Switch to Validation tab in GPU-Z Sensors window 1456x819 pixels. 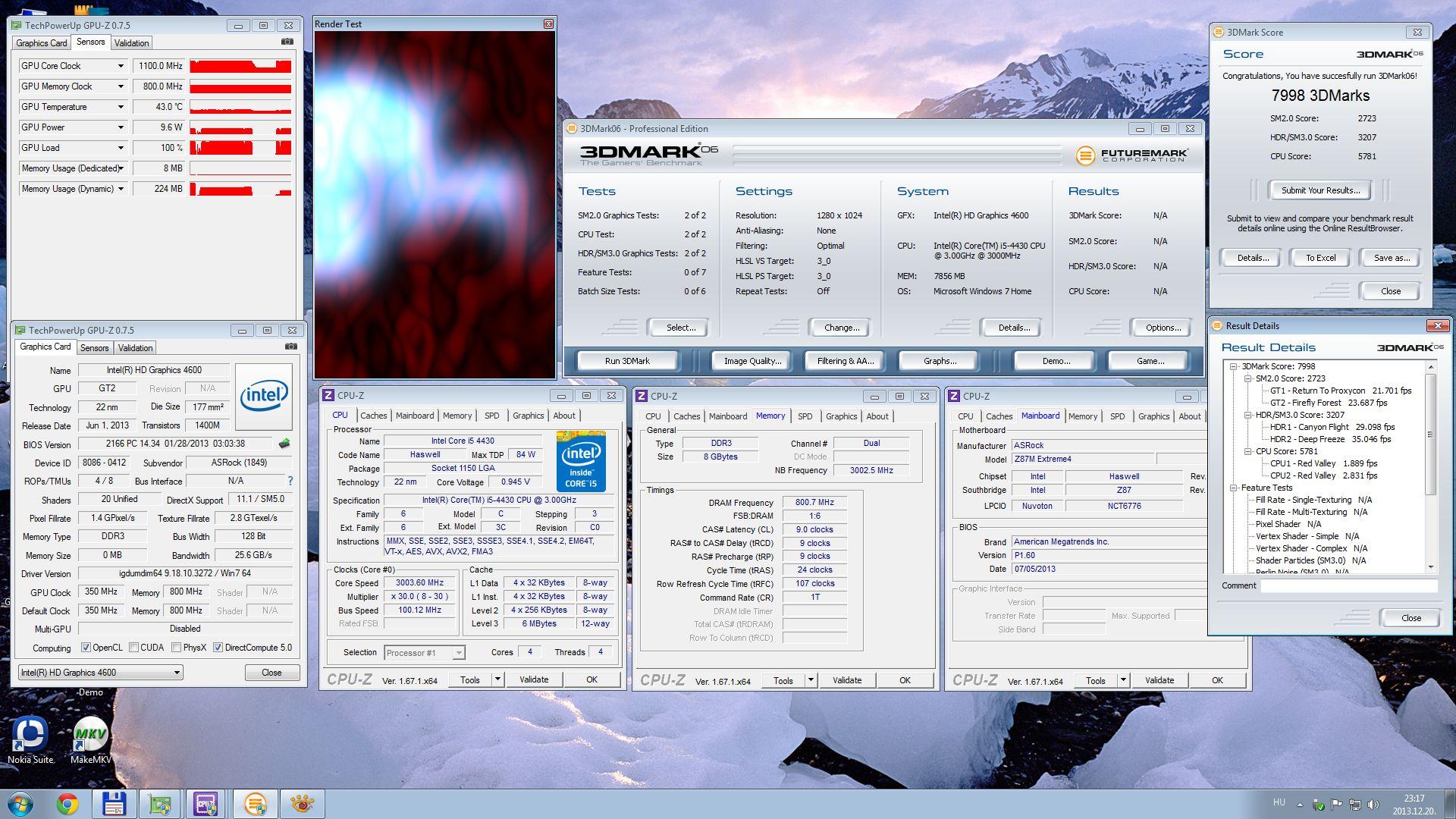pos(131,43)
